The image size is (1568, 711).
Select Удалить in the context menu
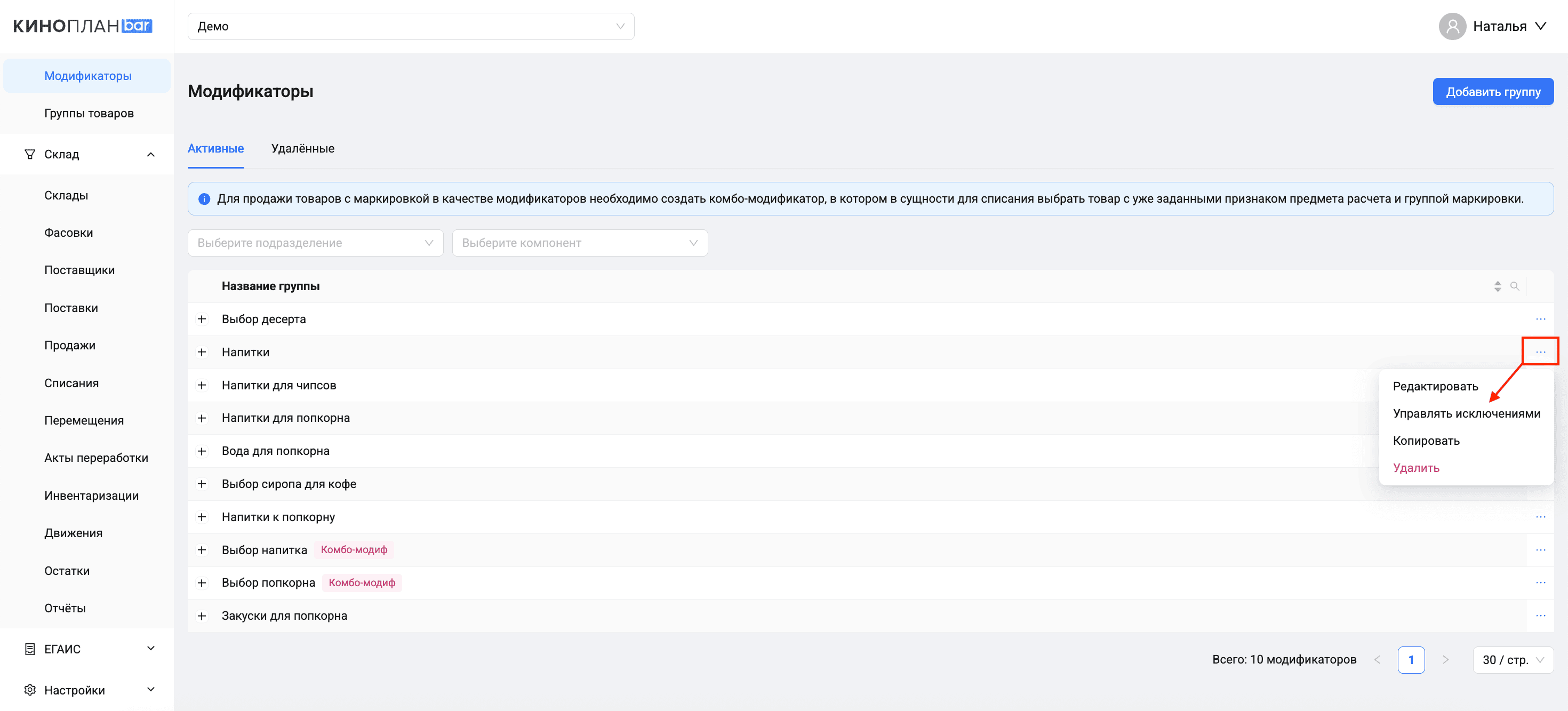click(x=1416, y=467)
